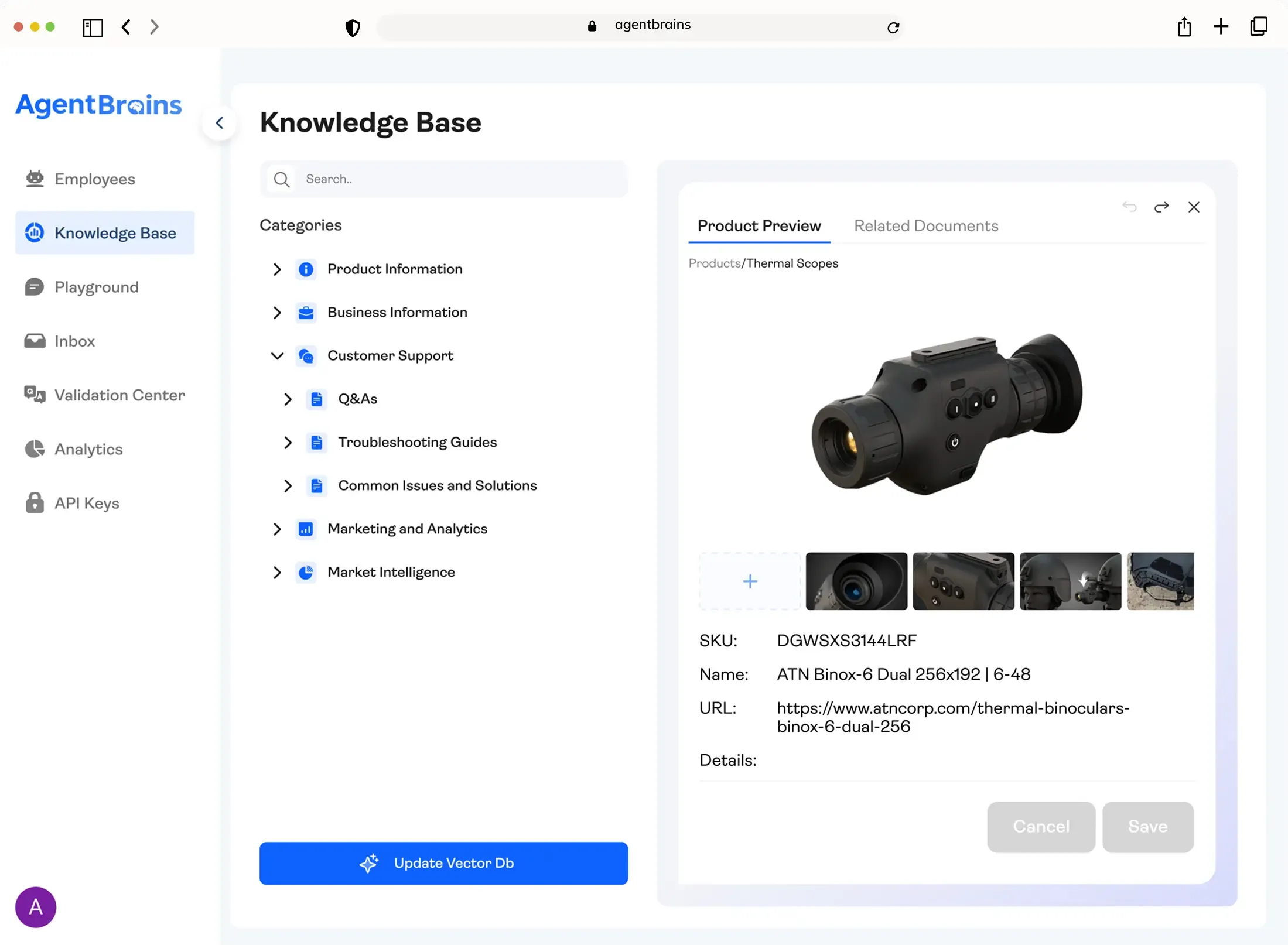Click the search magnifier icon
Screen dimensions: 1288x945
[282, 179]
